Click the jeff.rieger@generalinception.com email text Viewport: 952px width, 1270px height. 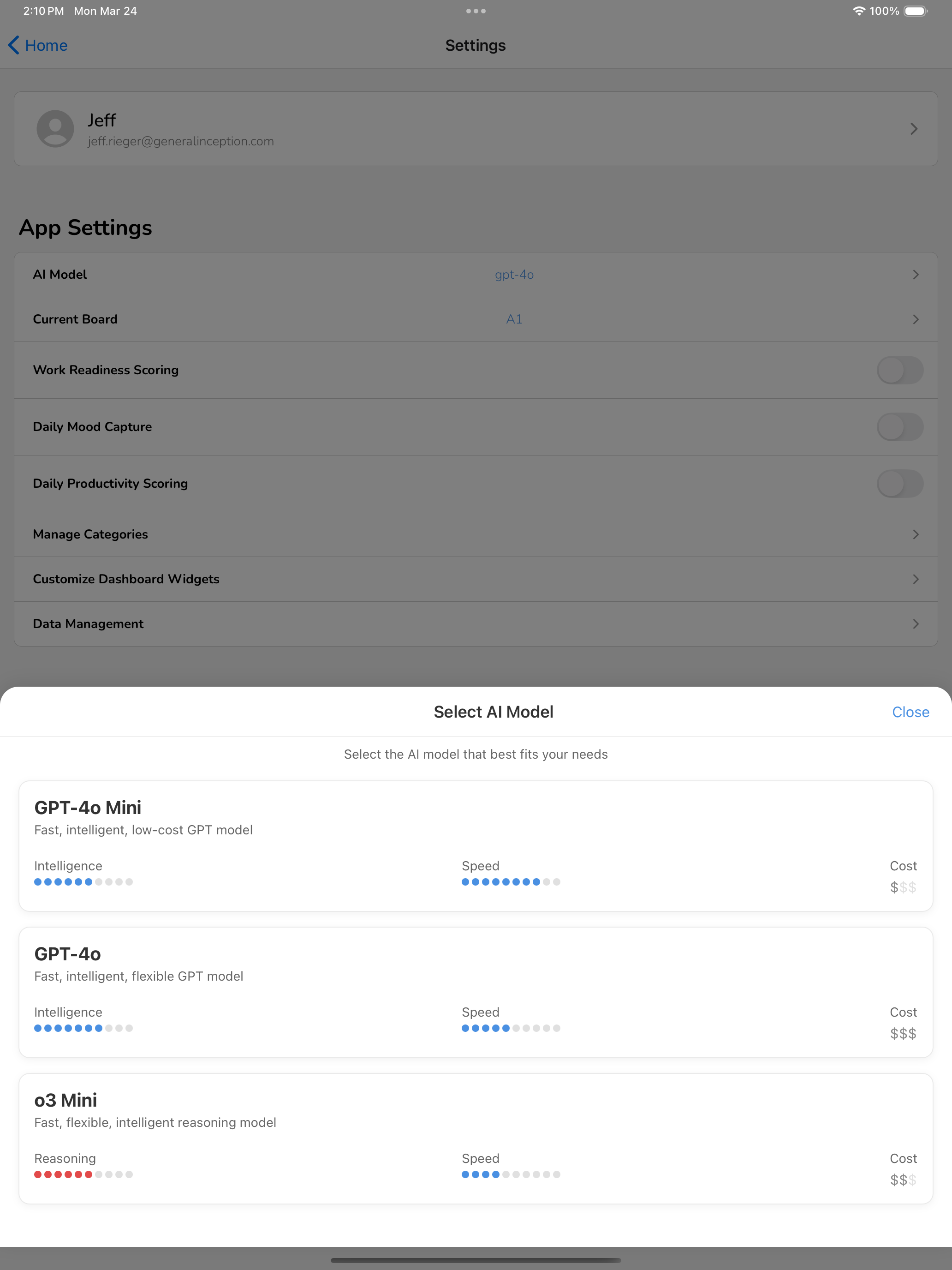181,141
